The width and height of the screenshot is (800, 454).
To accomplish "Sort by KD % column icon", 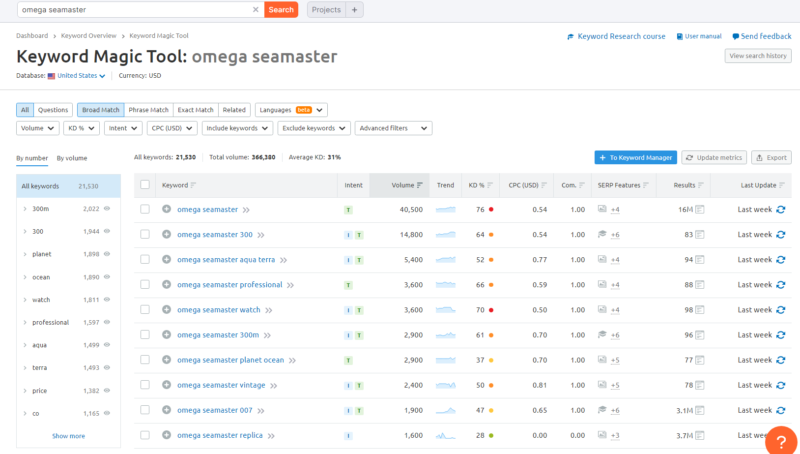I will (x=490, y=185).
